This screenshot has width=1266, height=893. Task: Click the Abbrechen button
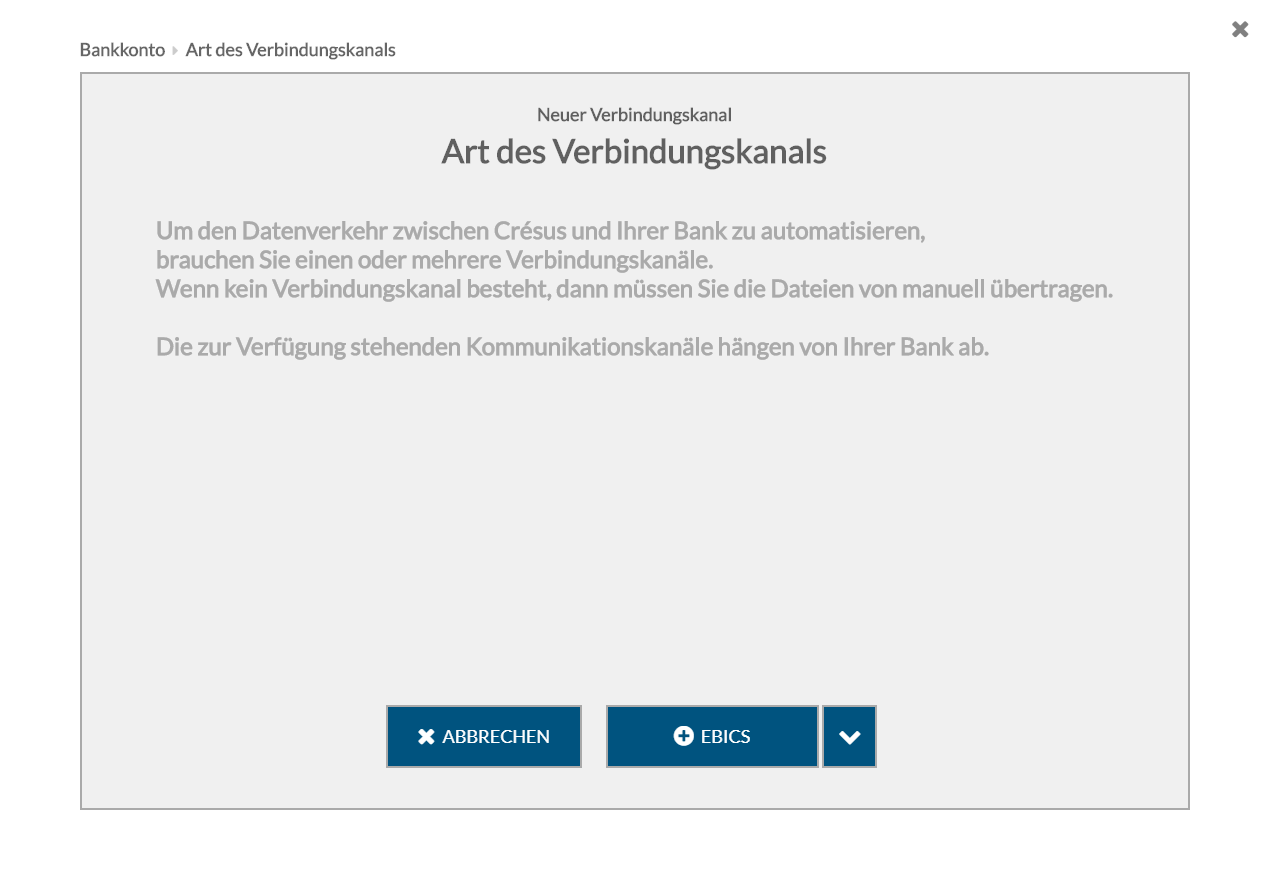click(x=484, y=737)
